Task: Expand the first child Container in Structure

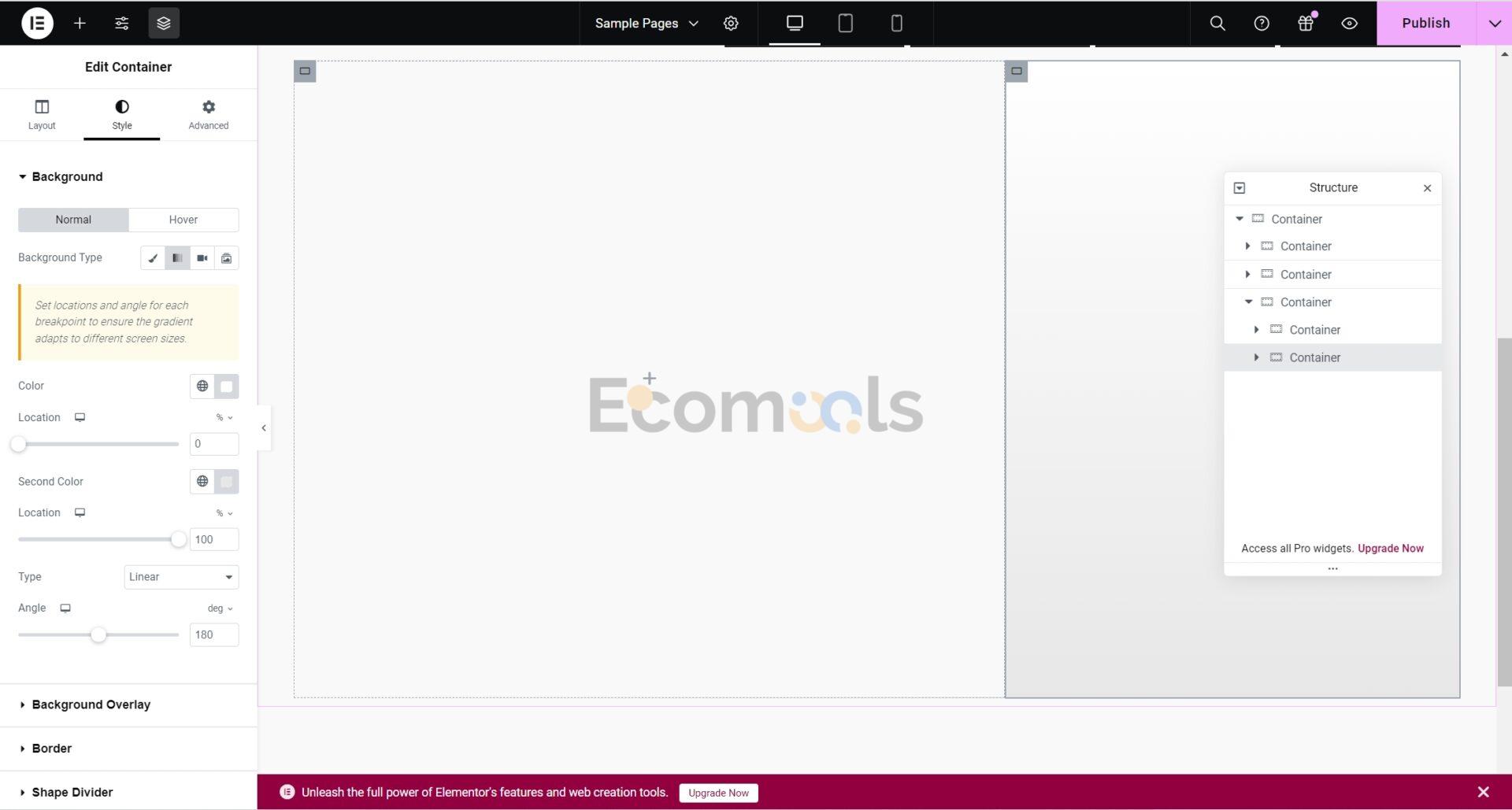Action: pos(1247,246)
